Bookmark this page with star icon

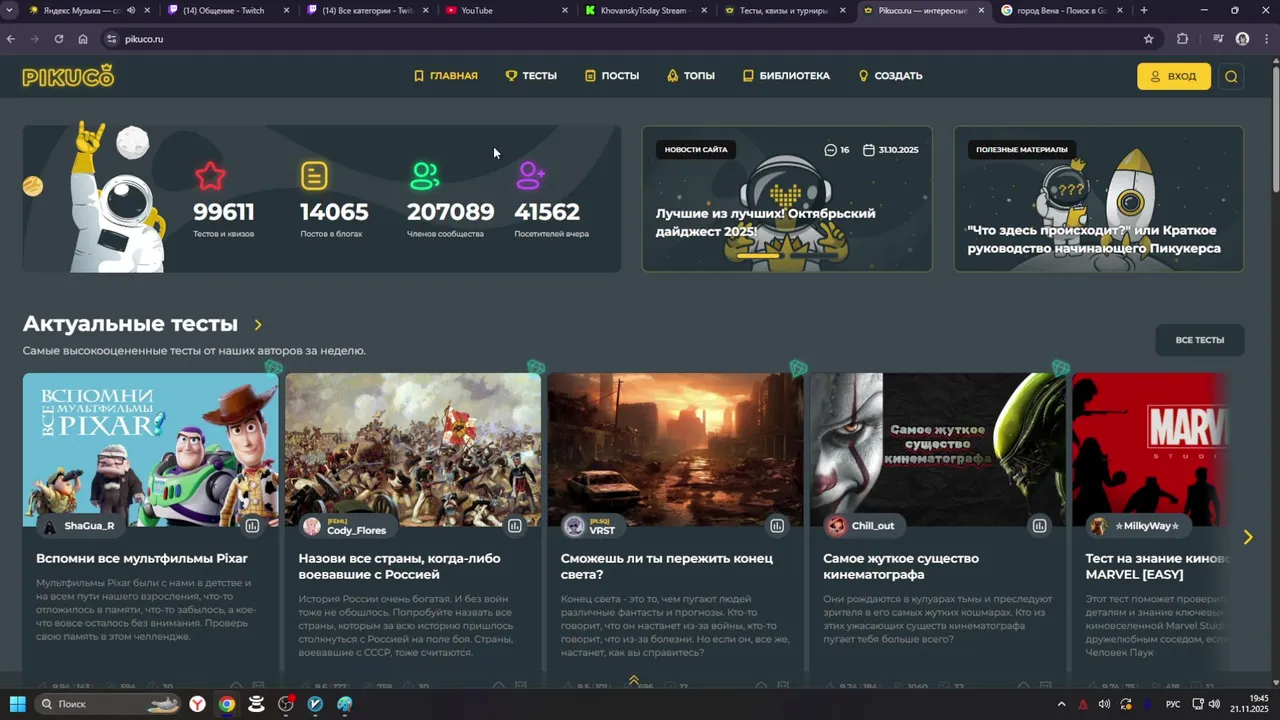(1149, 39)
